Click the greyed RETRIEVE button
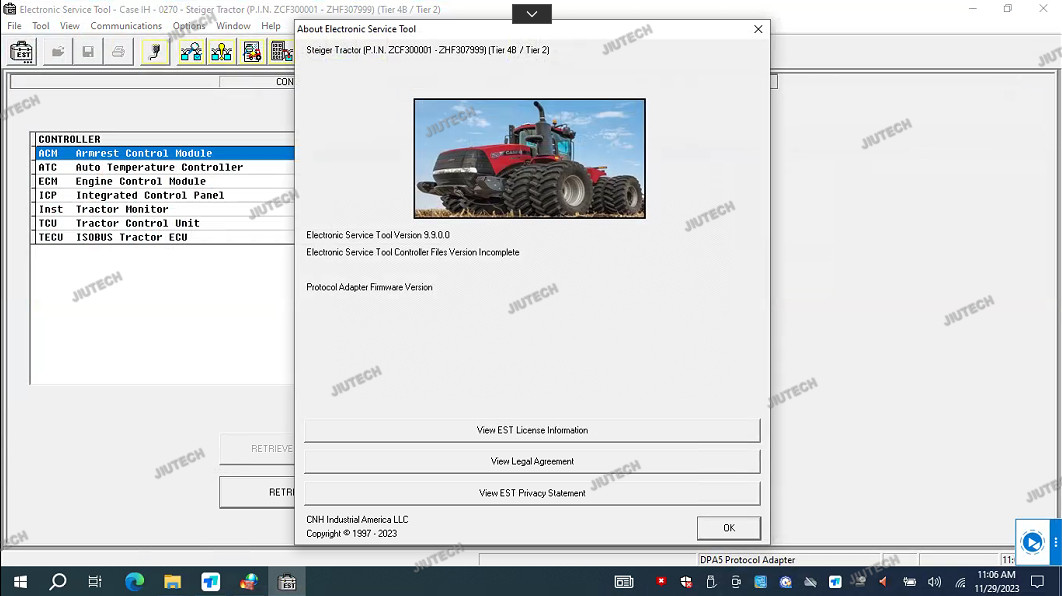 pos(257,448)
